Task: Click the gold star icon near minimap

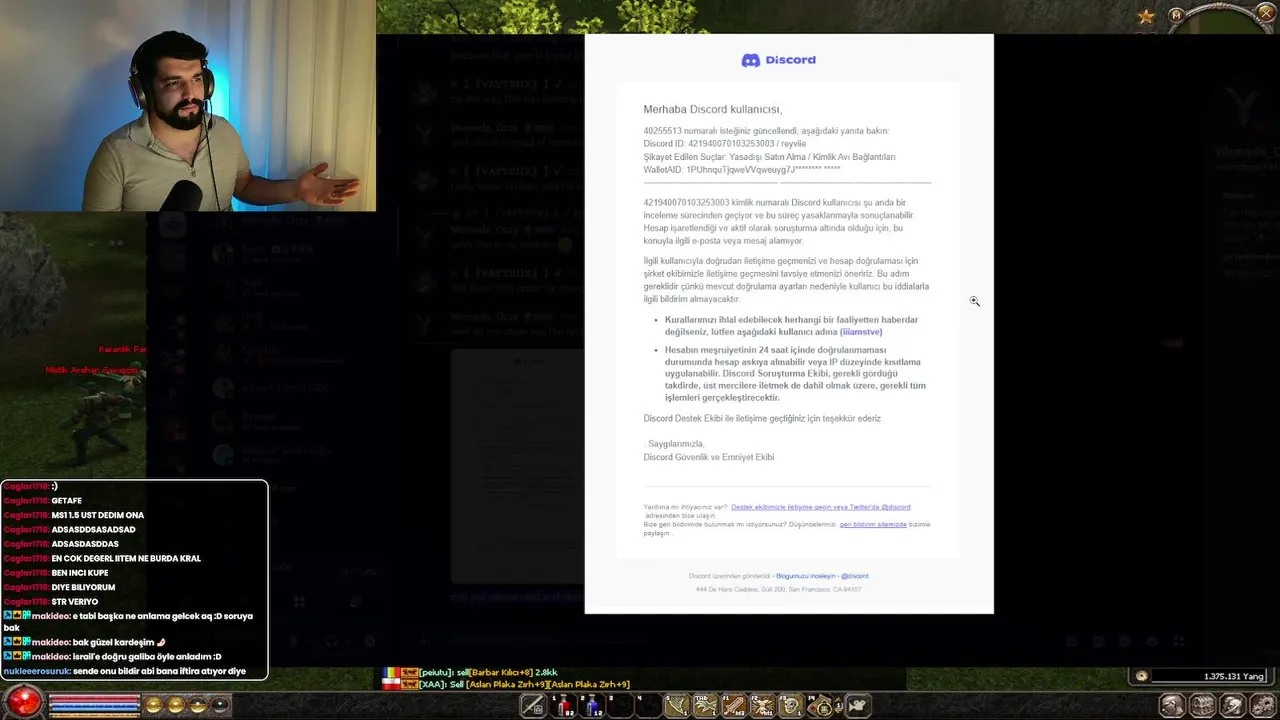Action: click(1146, 16)
